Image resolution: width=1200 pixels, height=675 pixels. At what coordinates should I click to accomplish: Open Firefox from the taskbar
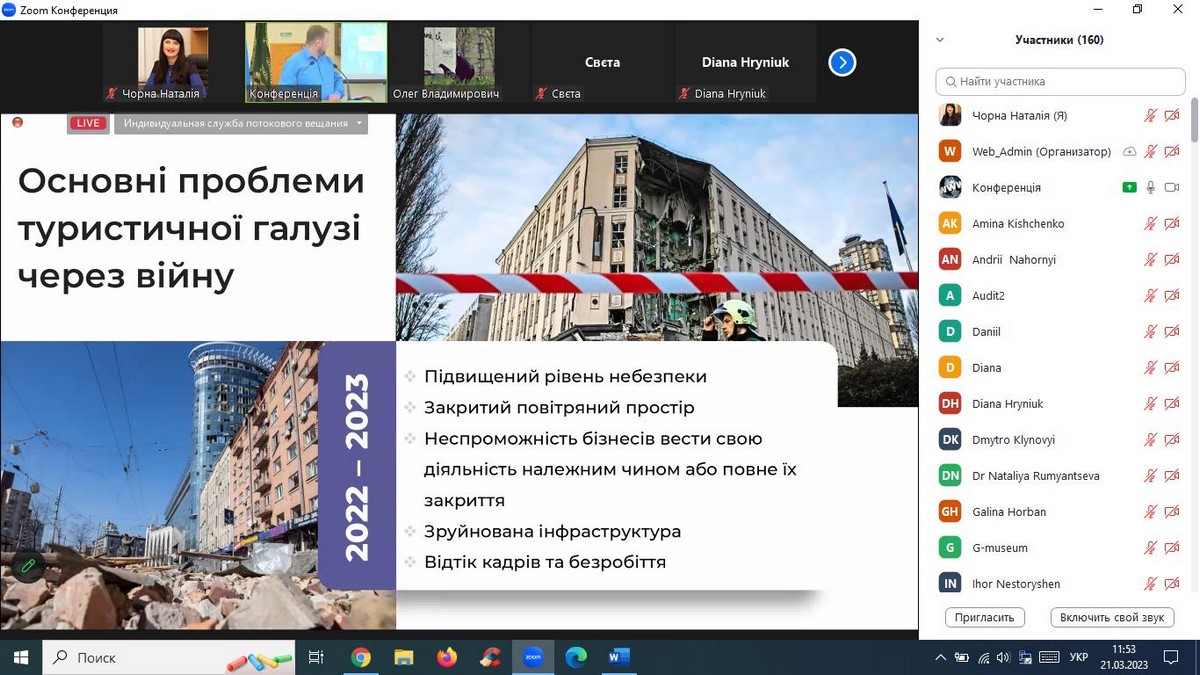point(447,657)
